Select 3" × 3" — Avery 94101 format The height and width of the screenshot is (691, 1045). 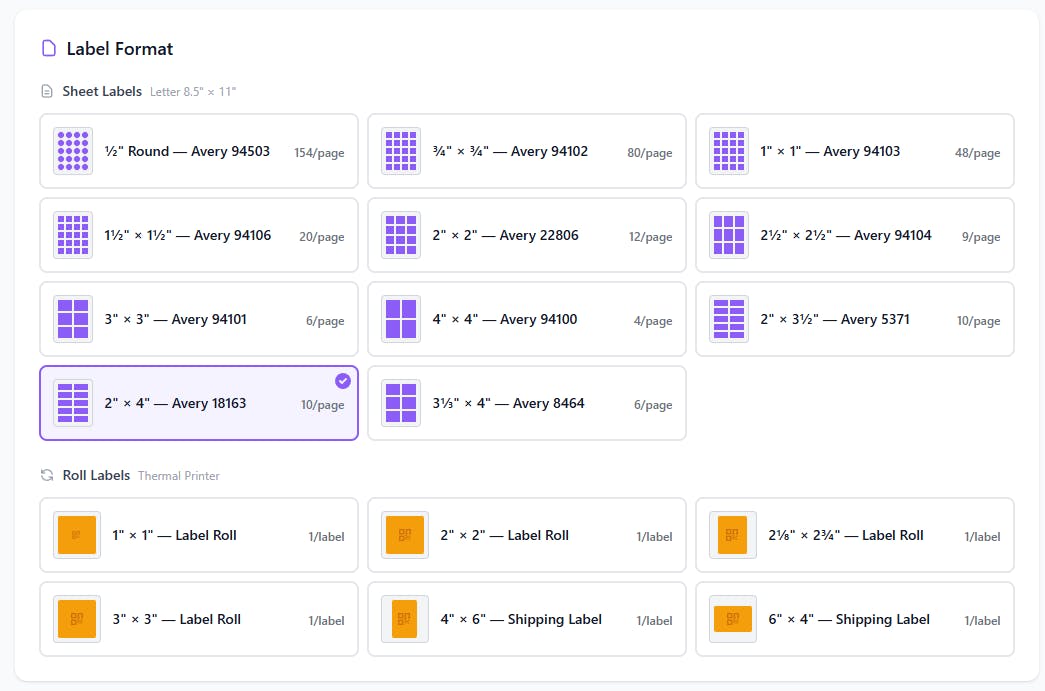[x=199, y=319]
